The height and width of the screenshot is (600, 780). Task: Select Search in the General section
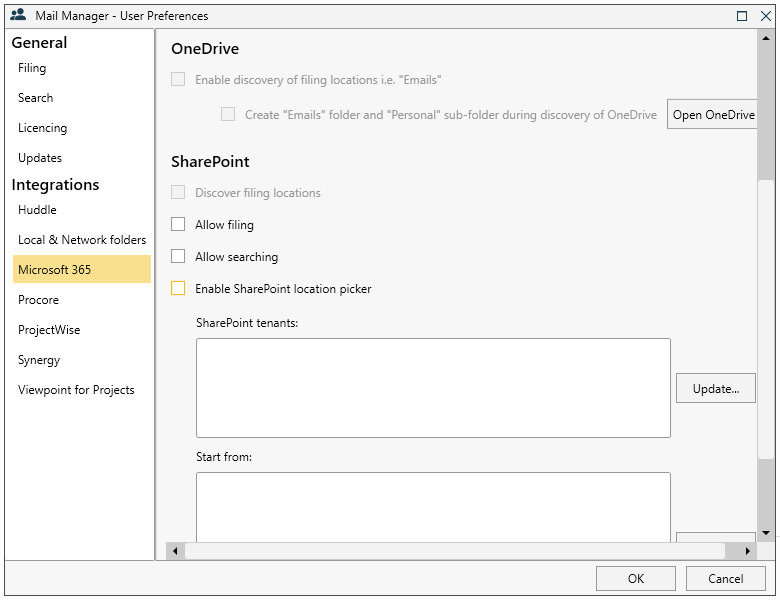click(x=35, y=98)
